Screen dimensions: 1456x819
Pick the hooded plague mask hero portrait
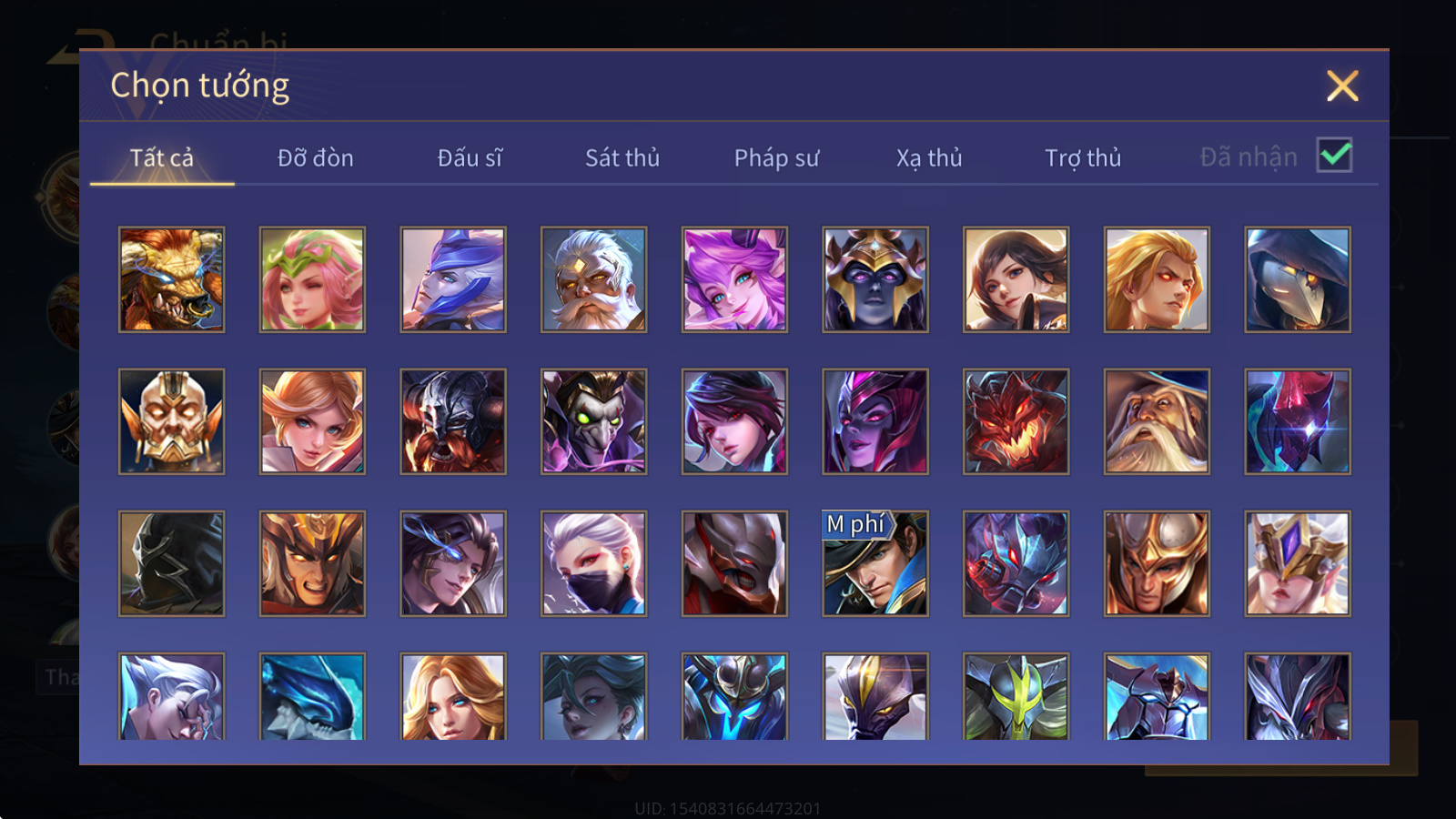pyautogui.click(x=1298, y=279)
